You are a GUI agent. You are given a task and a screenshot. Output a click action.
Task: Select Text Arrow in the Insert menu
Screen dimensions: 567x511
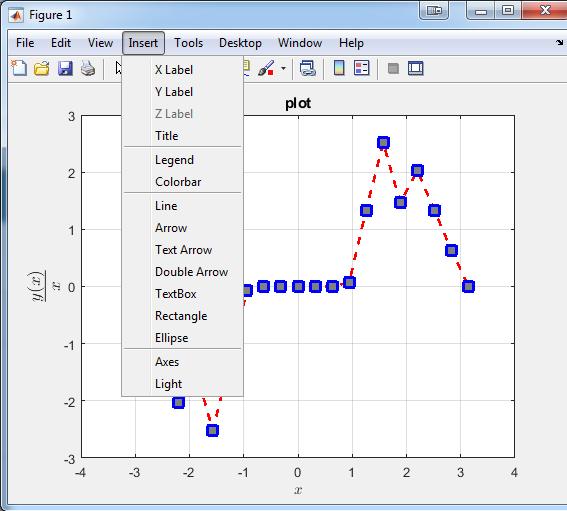coord(183,250)
